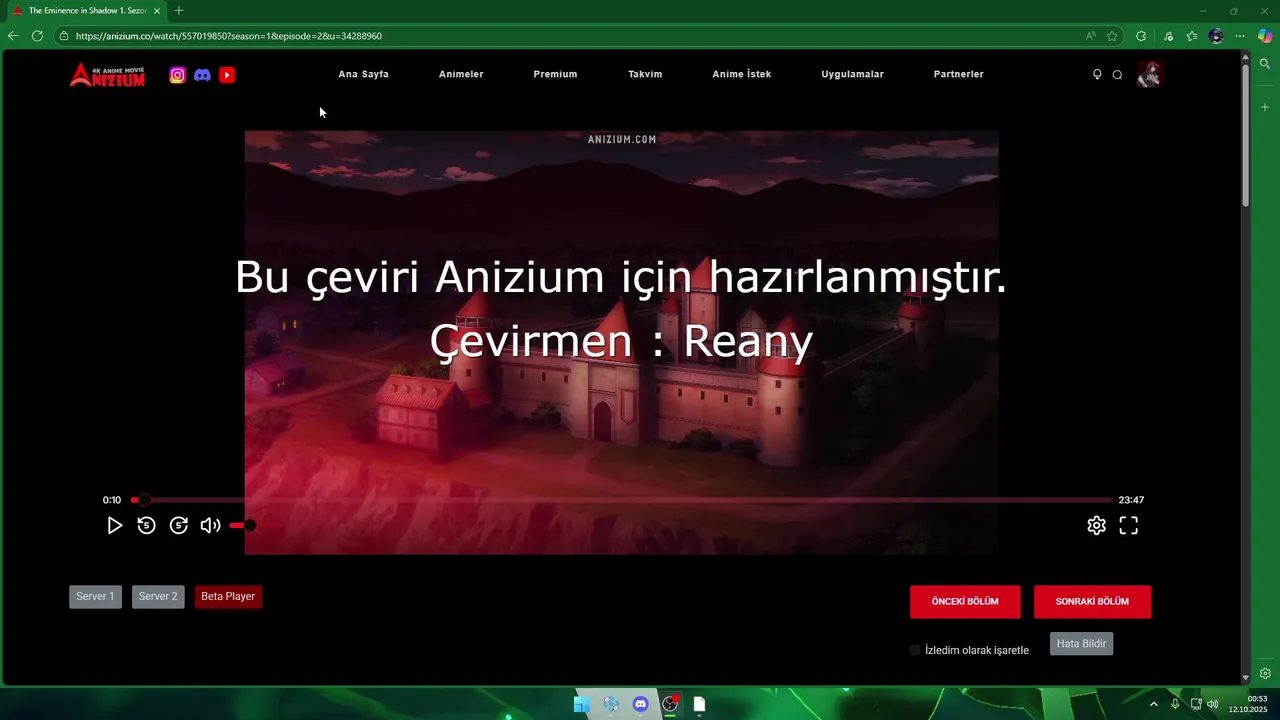
Task: Open the read aloud icon
Action: 1090,36
